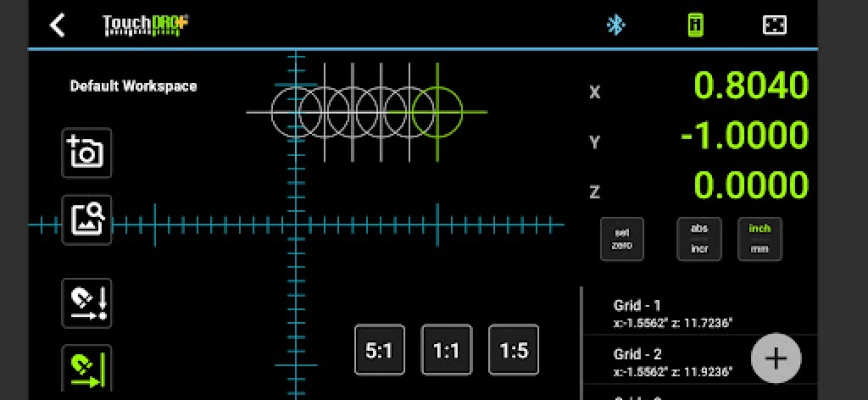Select the white magnet snap-to-point tool

coord(86,303)
